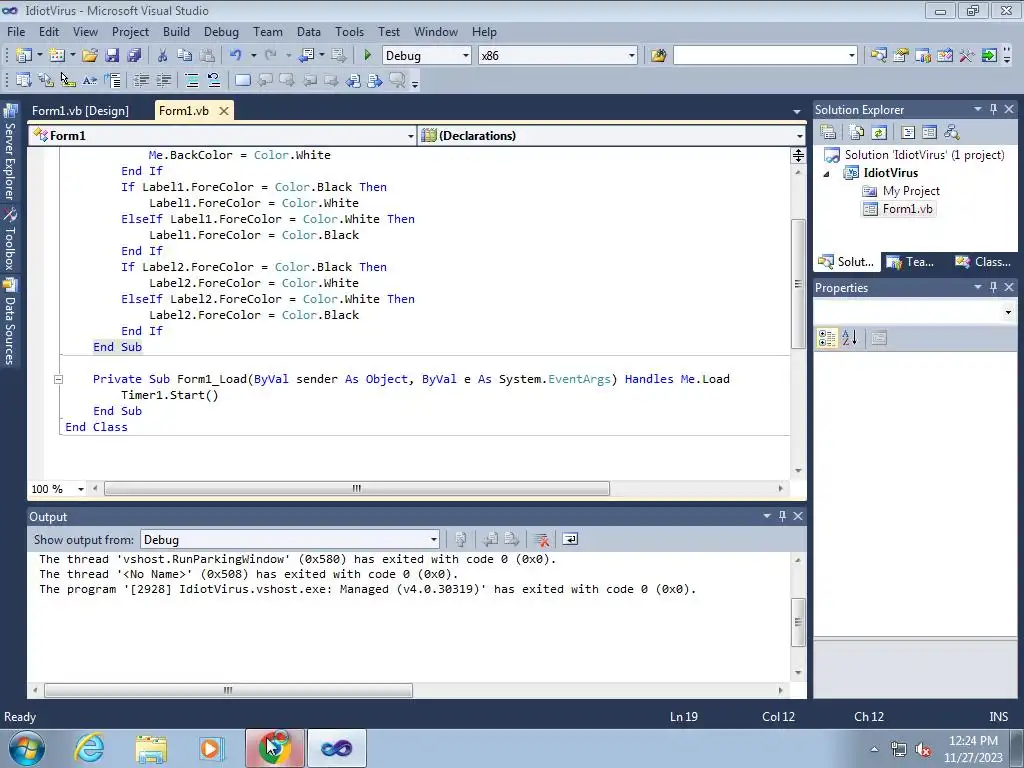The image size is (1024, 768).
Task: Open the (Declarations) method dropdown
Action: 799,136
